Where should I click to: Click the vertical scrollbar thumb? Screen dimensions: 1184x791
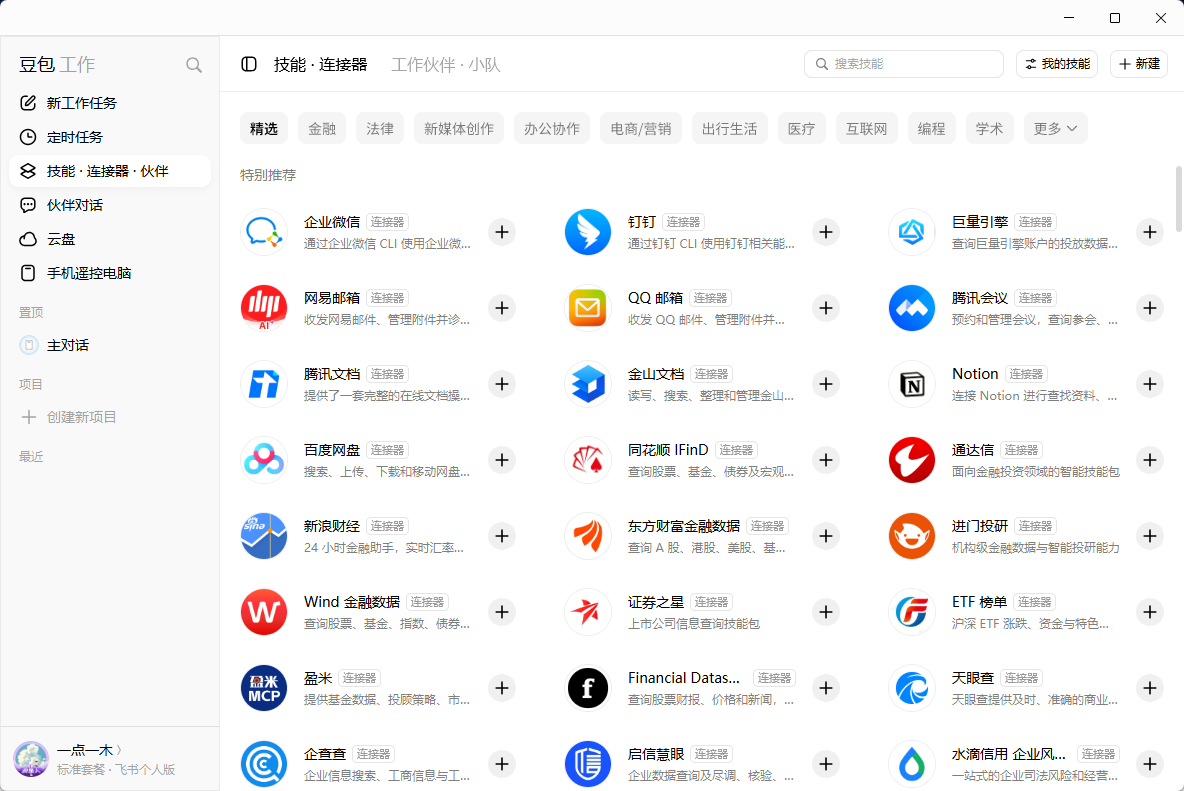(x=1179, y=199)
